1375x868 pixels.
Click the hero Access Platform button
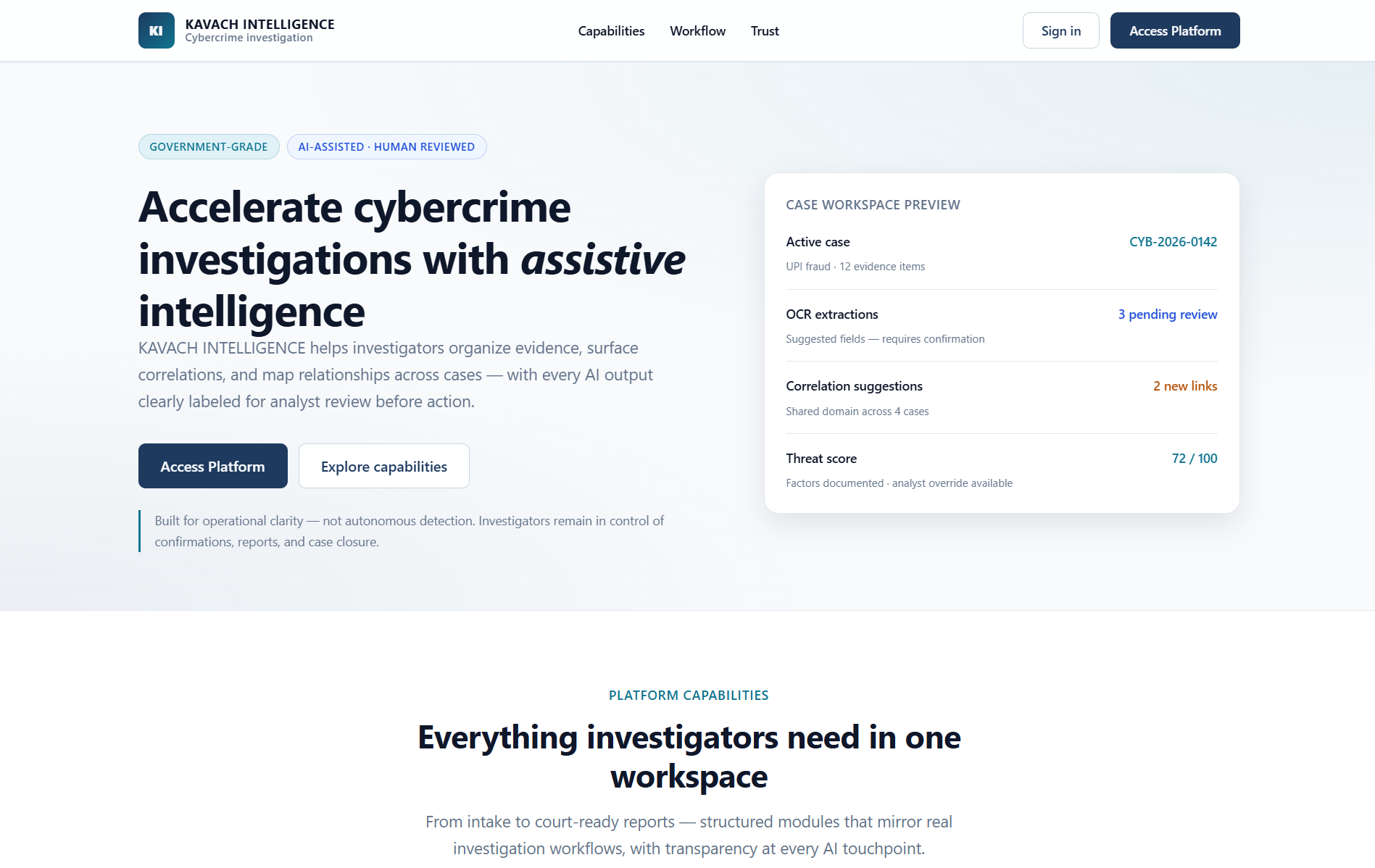click(x=212, y=466)
